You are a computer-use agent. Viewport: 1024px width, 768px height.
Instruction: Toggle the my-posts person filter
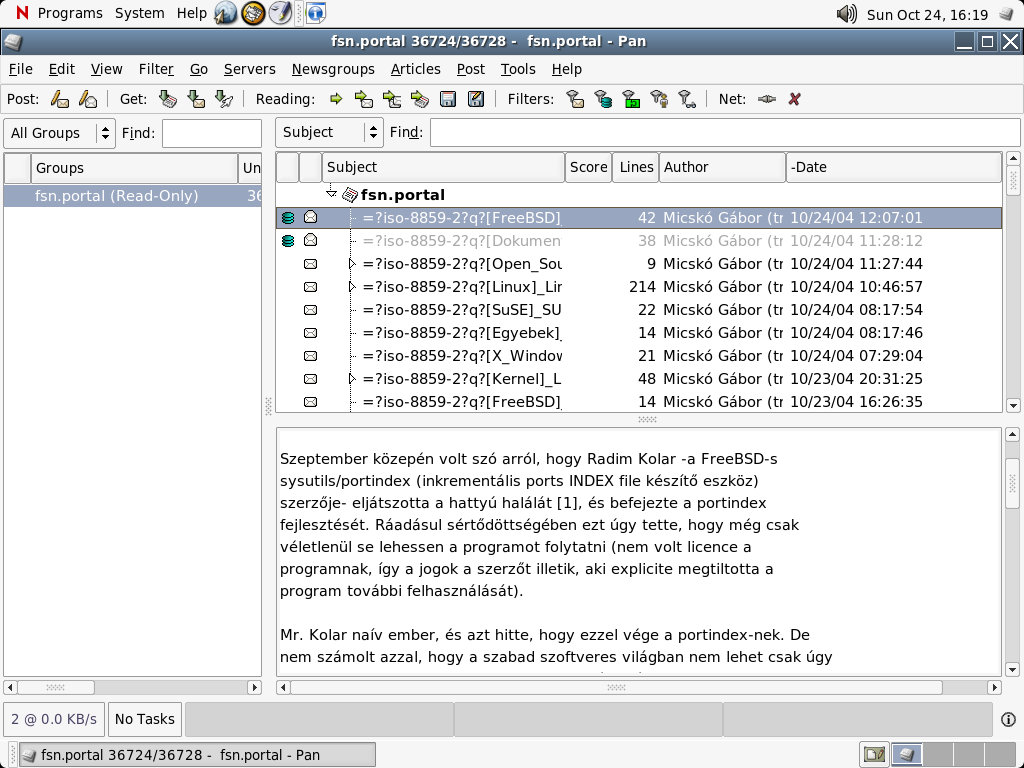pyautogui.click(x=660, y=99)
